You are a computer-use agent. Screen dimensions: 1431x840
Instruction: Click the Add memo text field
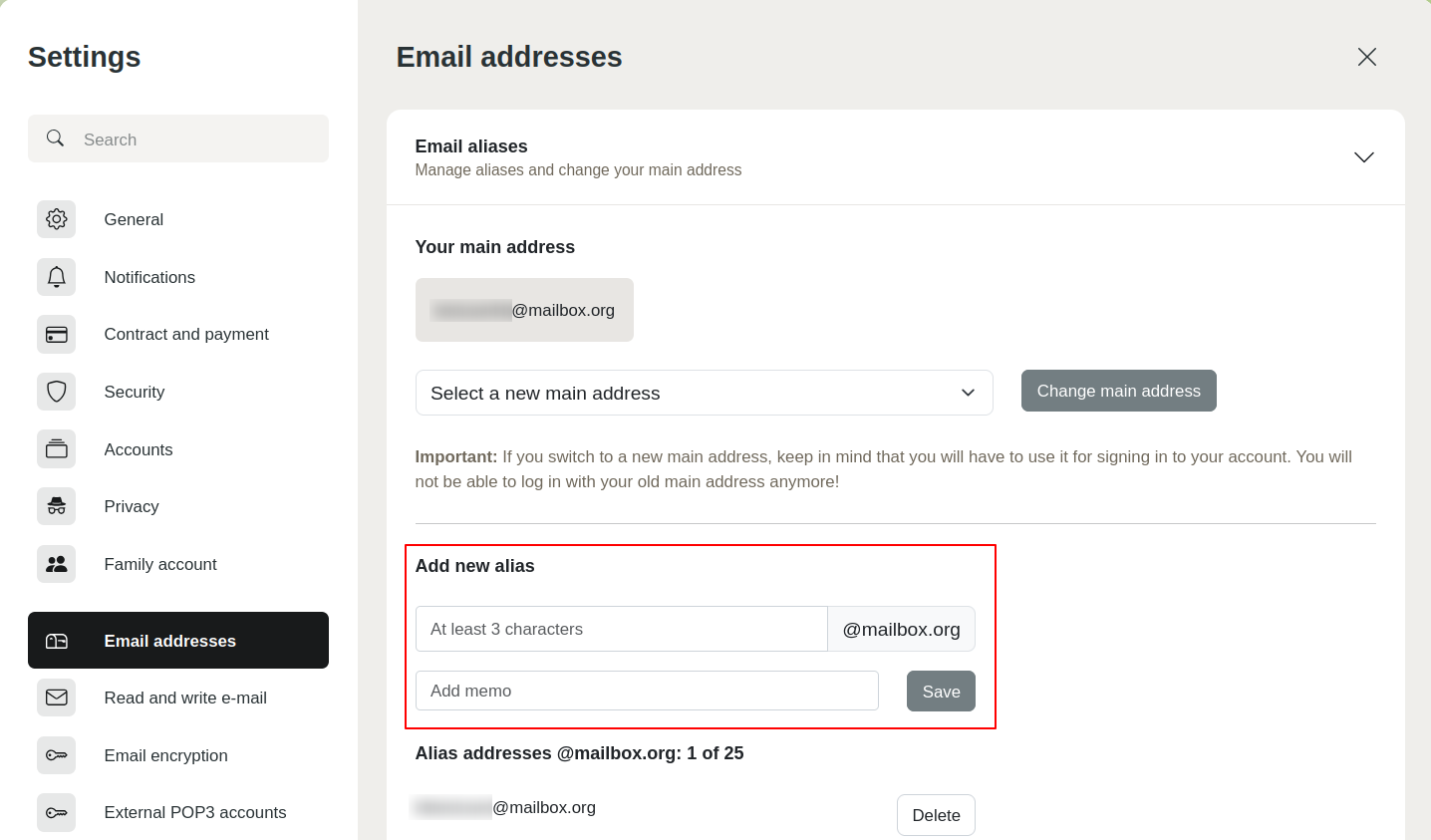pyautogui.click(x=647, y=691)
